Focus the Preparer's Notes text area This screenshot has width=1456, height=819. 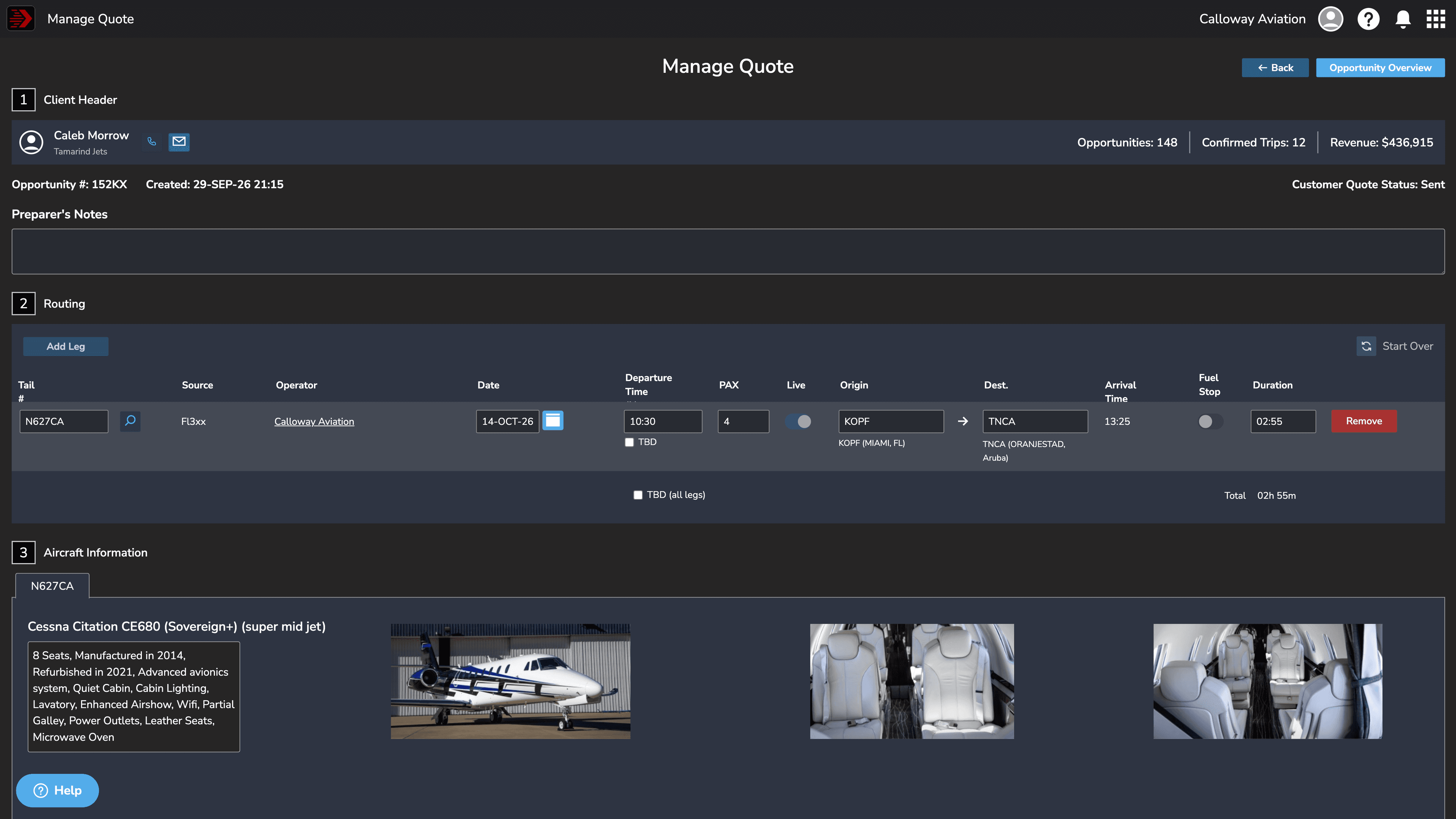point(728,251)
